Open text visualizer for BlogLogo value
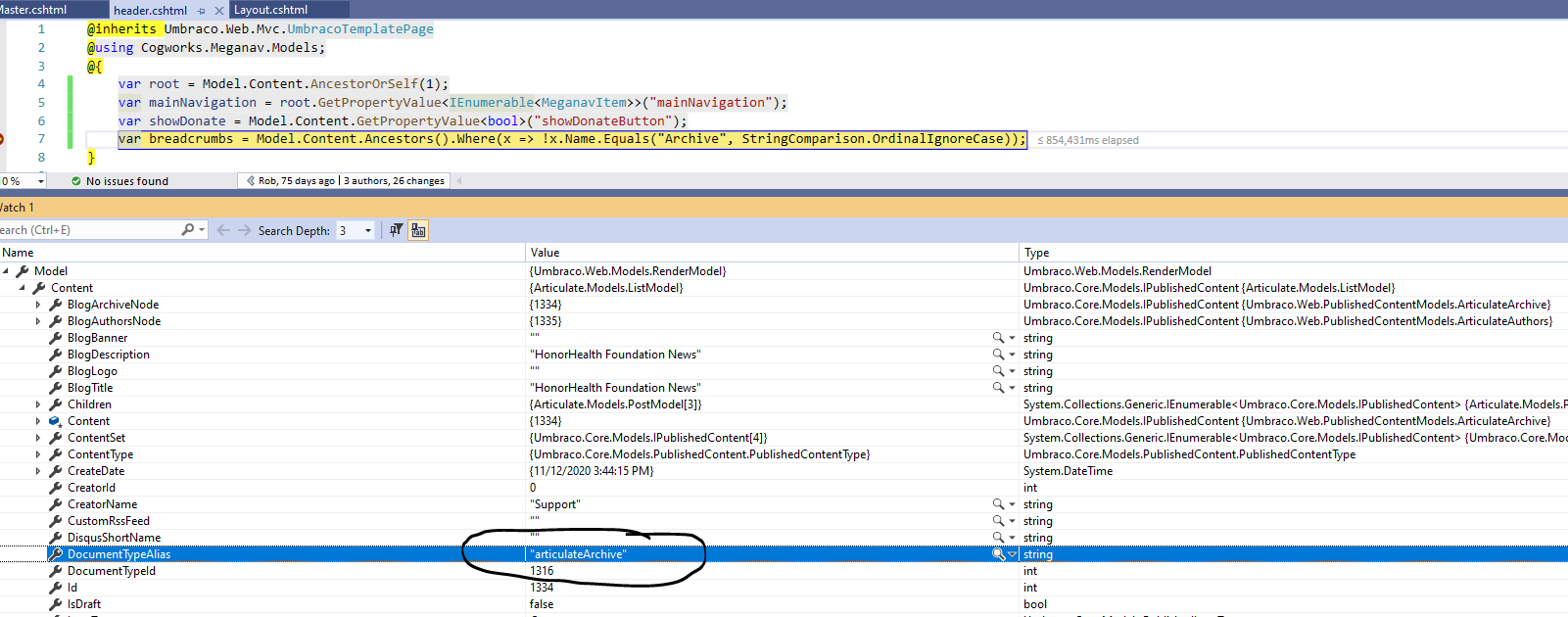This screenshot has width=1568, height=617. 998,371
